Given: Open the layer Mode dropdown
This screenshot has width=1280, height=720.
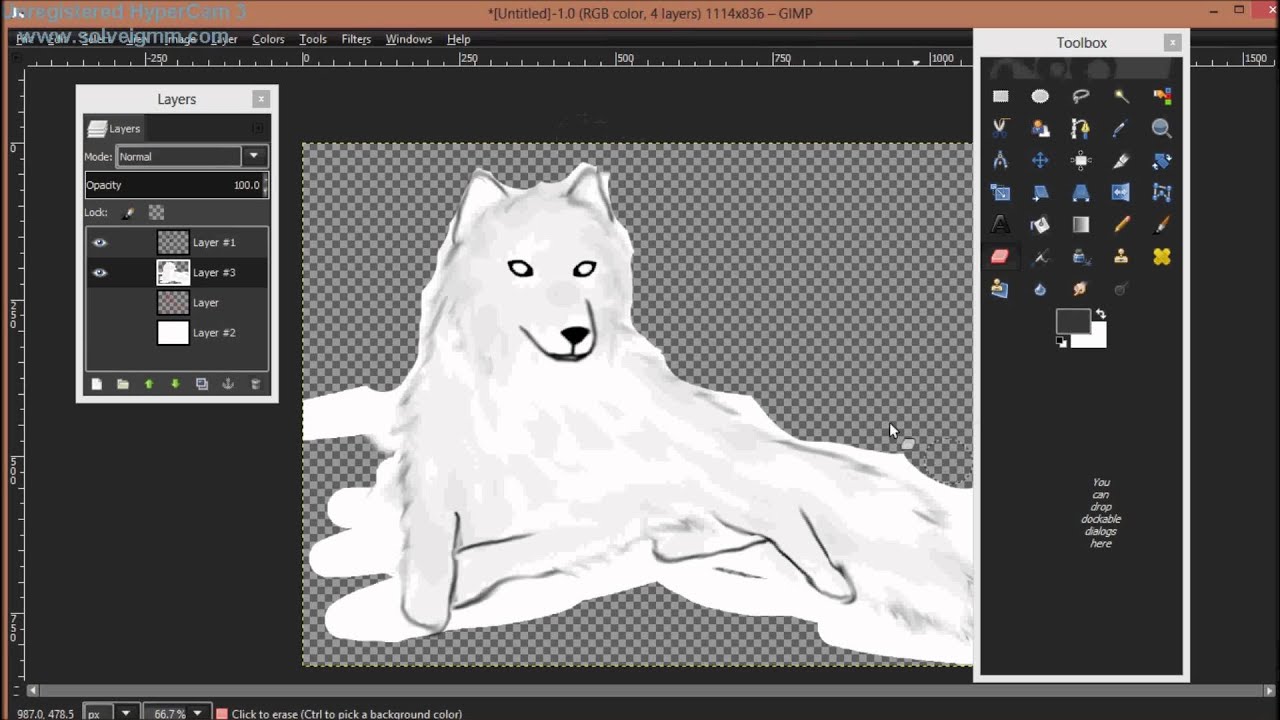Looking at the screenshot, I should pos(190,156).
